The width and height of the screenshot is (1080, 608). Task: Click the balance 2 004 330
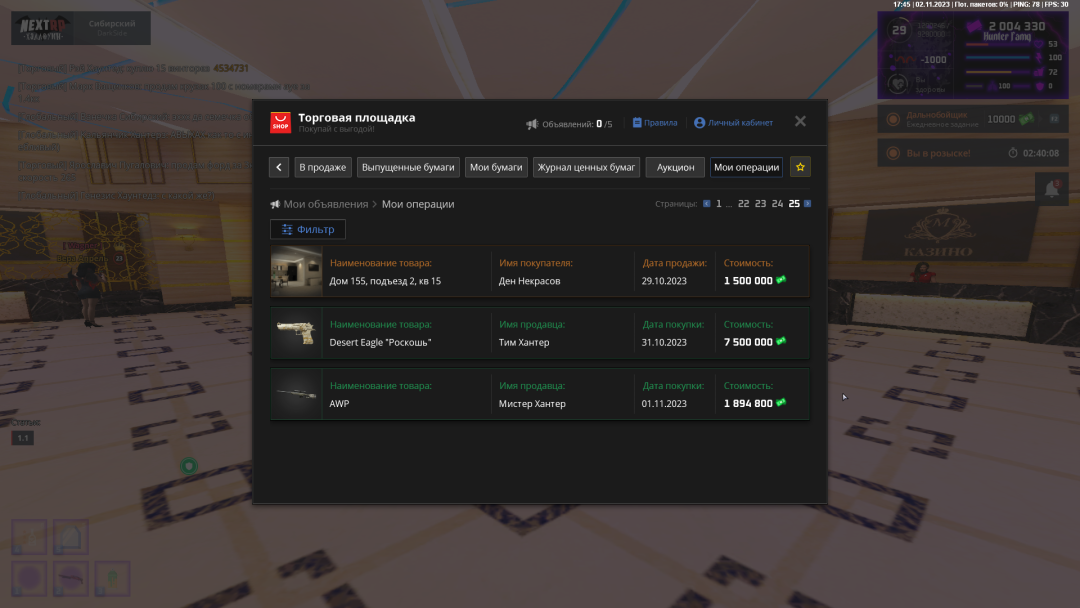(1017, 26)
